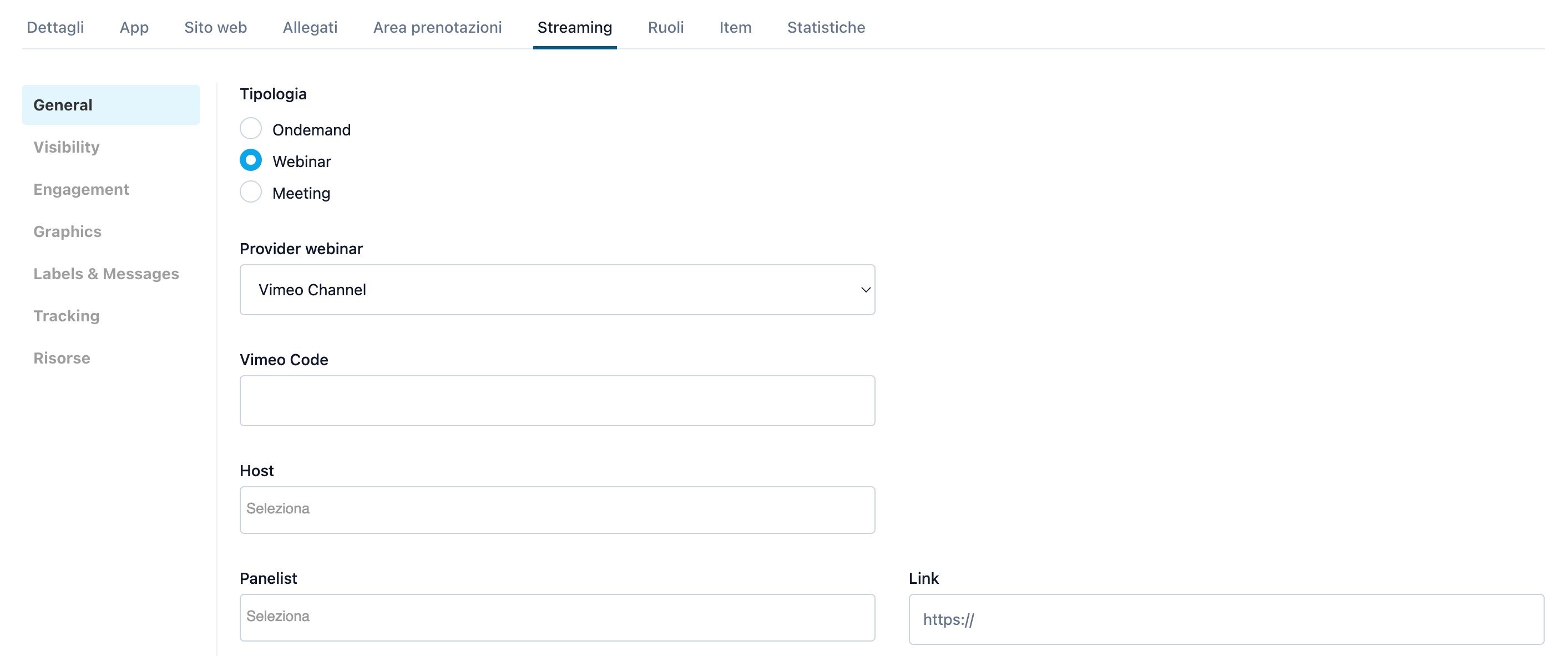
Task: Open Labels & Messages section
Action: point(106,274)
